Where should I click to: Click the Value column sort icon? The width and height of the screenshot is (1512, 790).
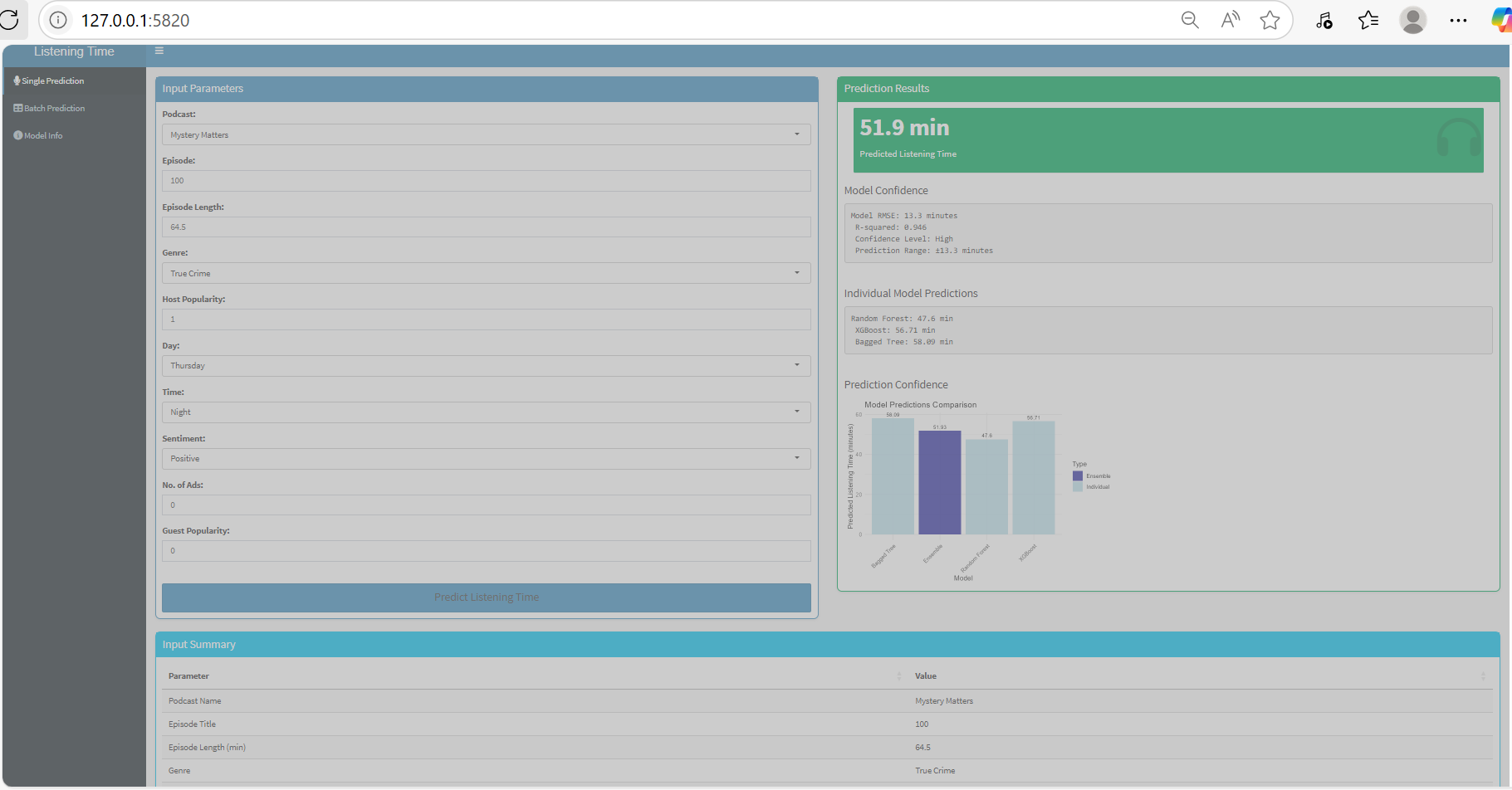tap(1483, 676)
